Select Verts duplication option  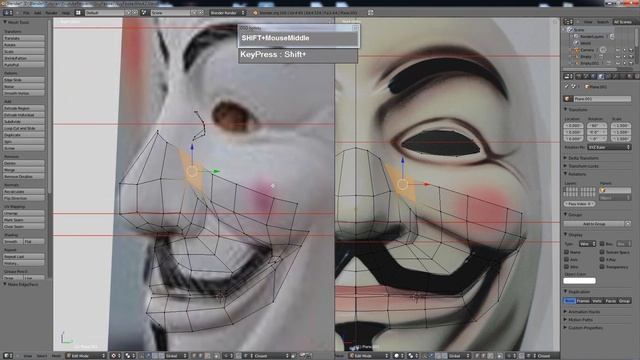tap(597, 301)
